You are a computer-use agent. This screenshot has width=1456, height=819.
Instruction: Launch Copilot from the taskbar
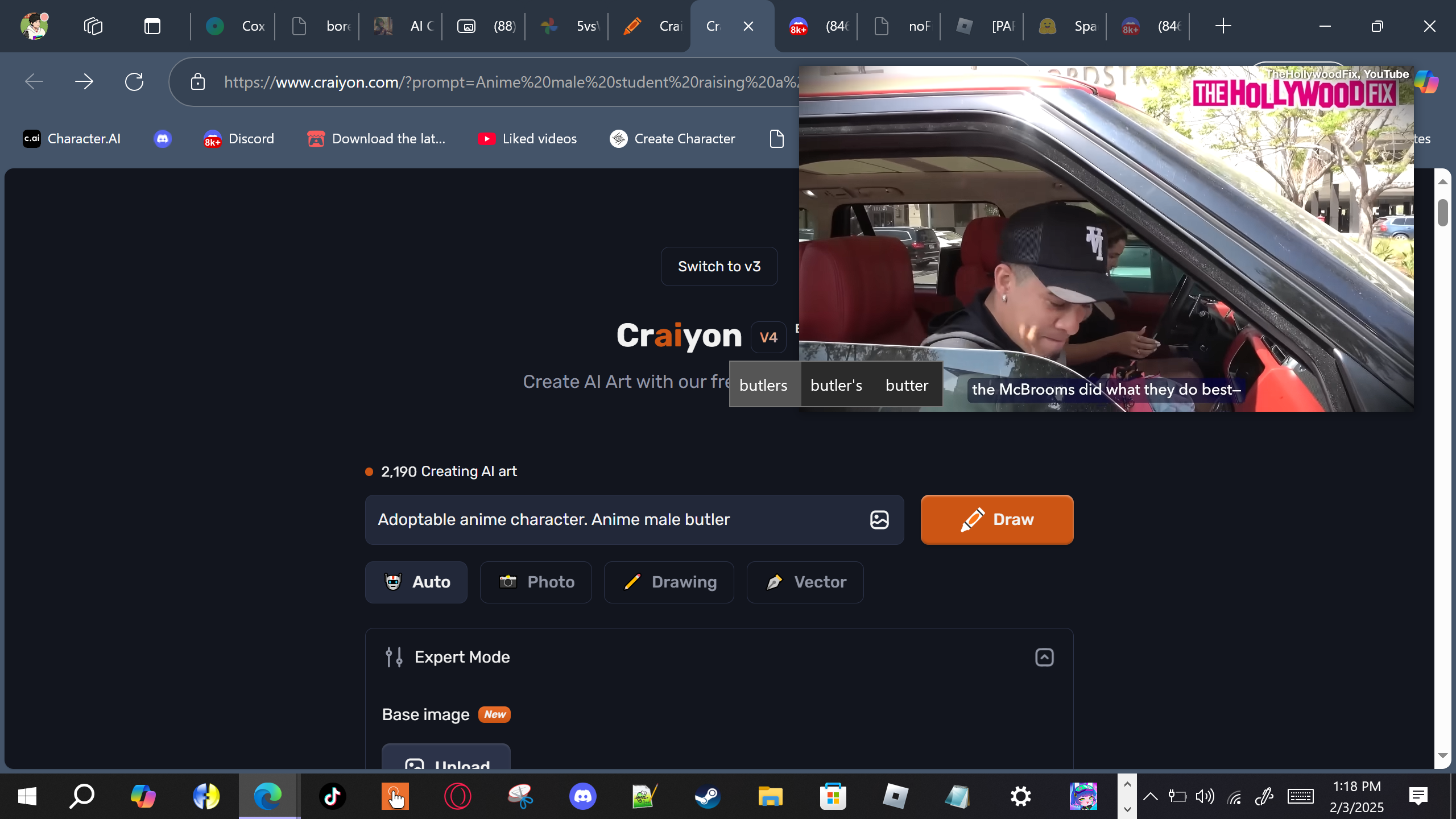pos(143,796)
